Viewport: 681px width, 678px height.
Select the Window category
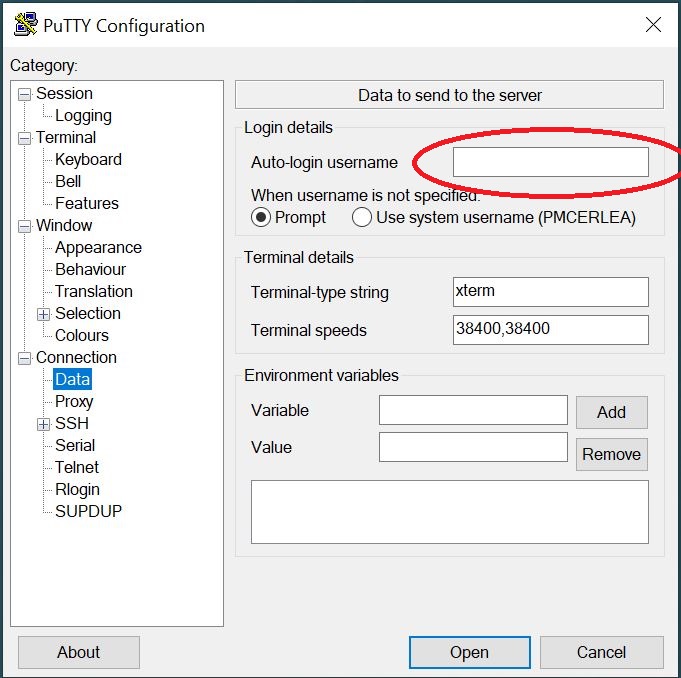click(x=64, y=225)
